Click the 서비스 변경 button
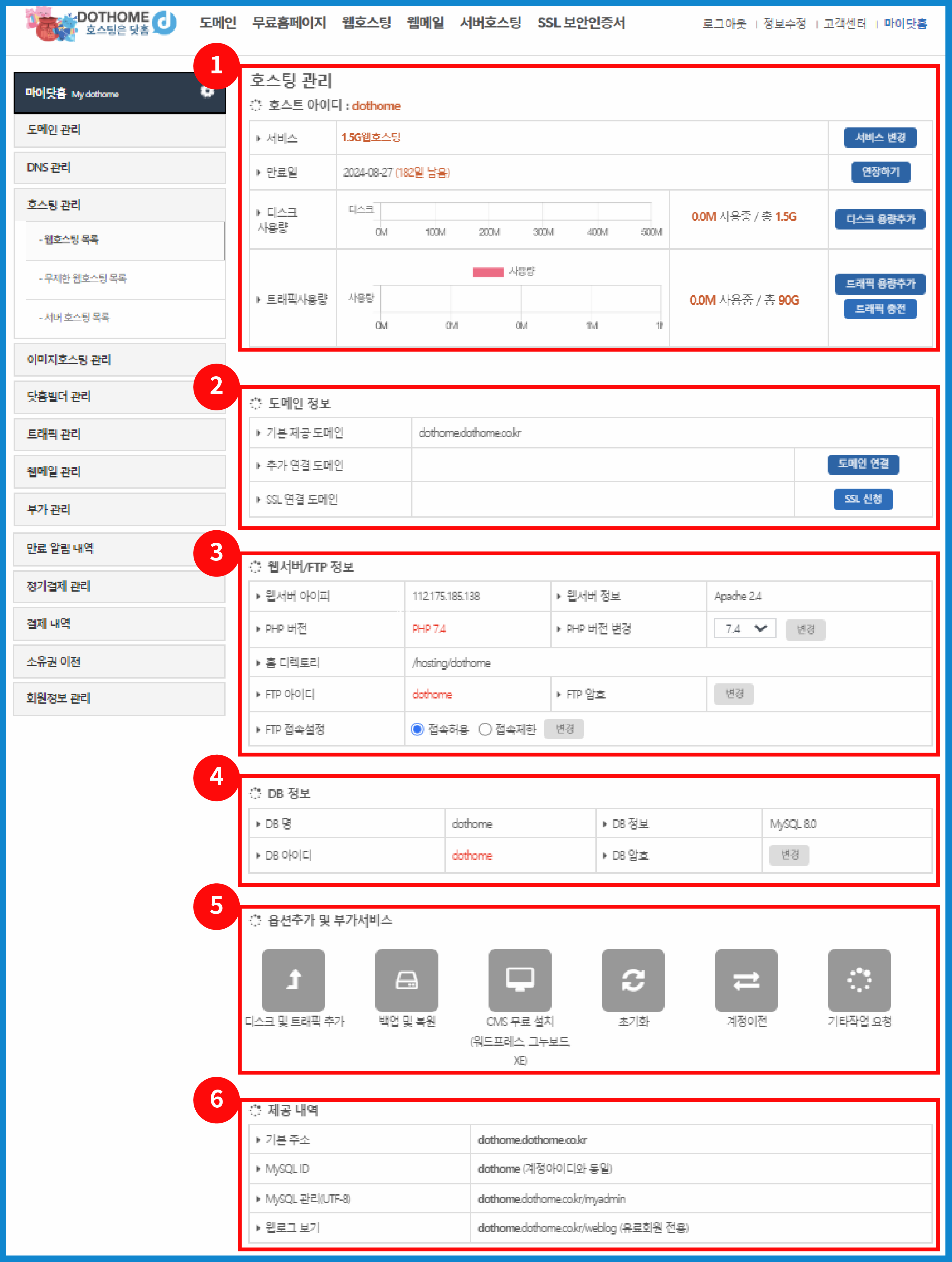Image resolution: width=952 pixels, height=1262 pixels. point(880,137)
